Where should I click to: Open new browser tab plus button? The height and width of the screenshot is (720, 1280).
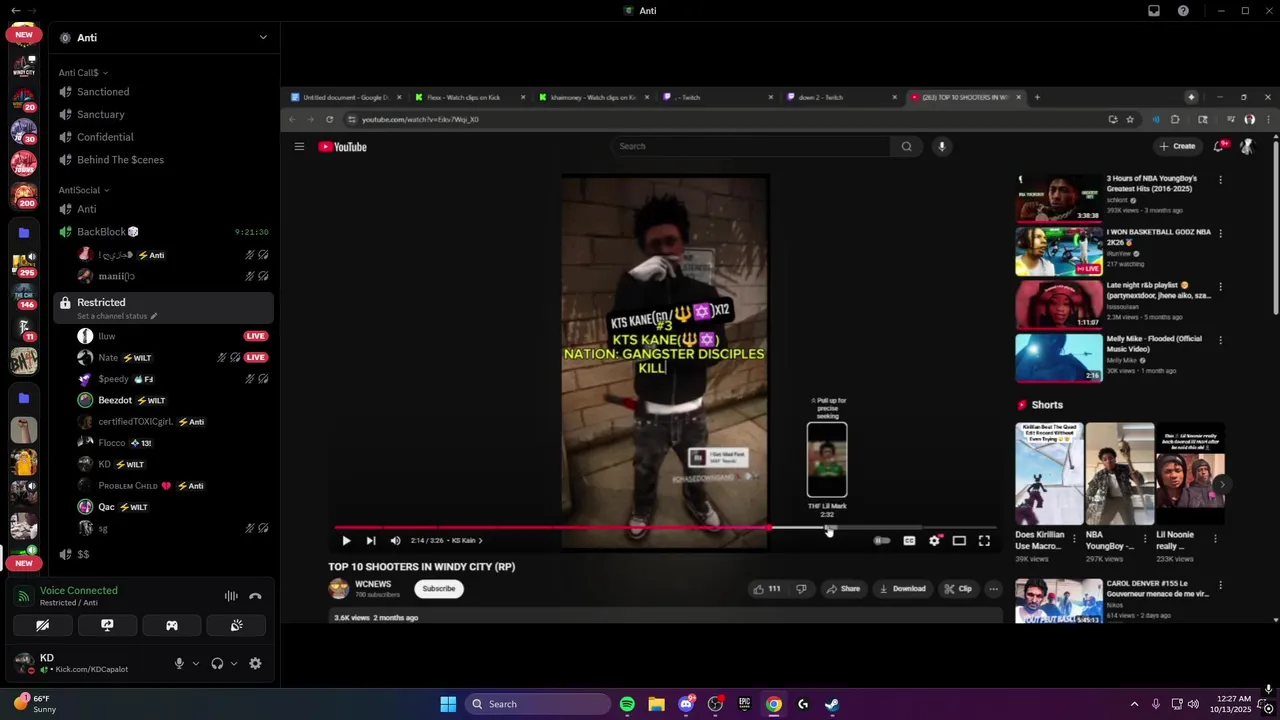pos(1037,97)
